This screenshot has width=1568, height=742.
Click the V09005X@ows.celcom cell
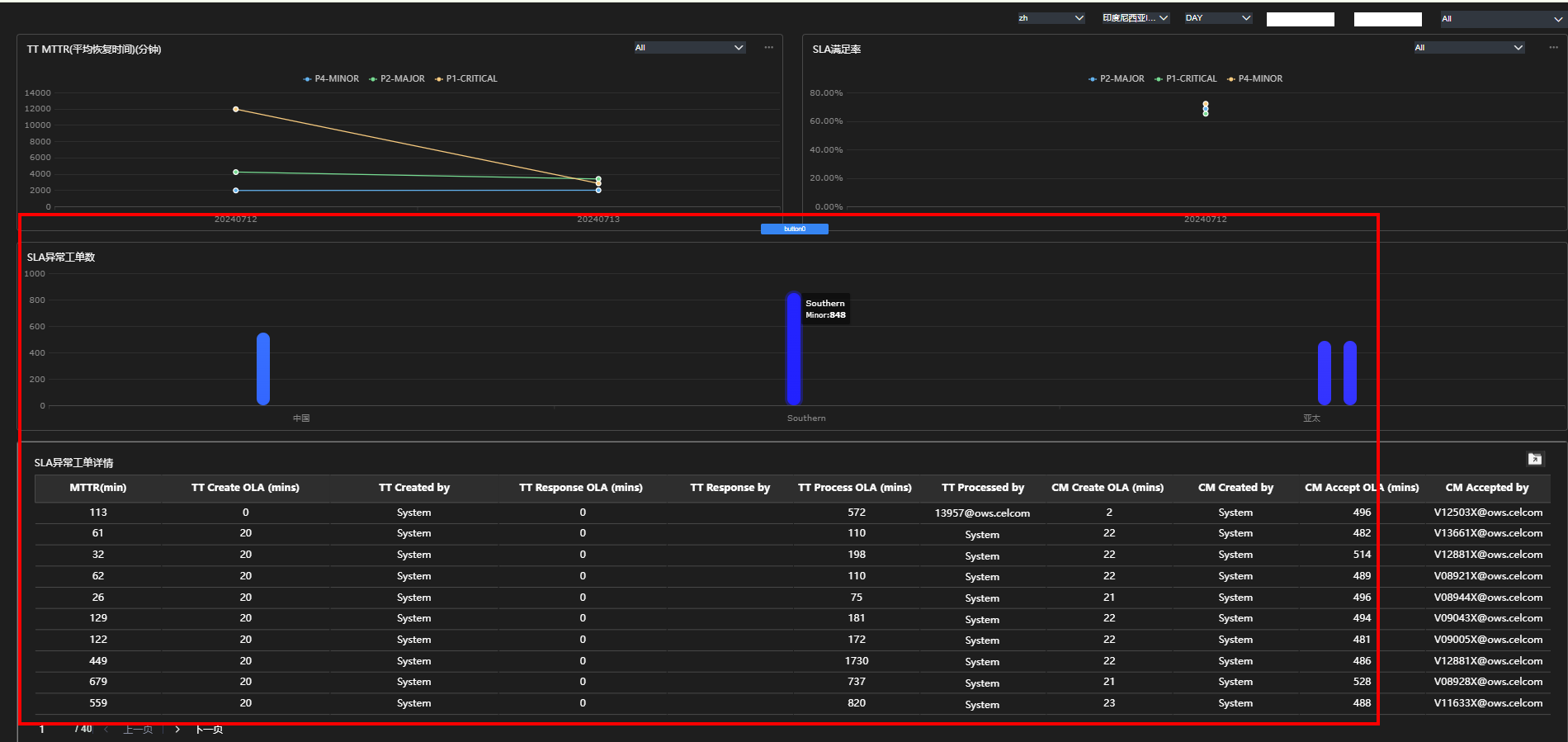click(x=1488, y=640)
